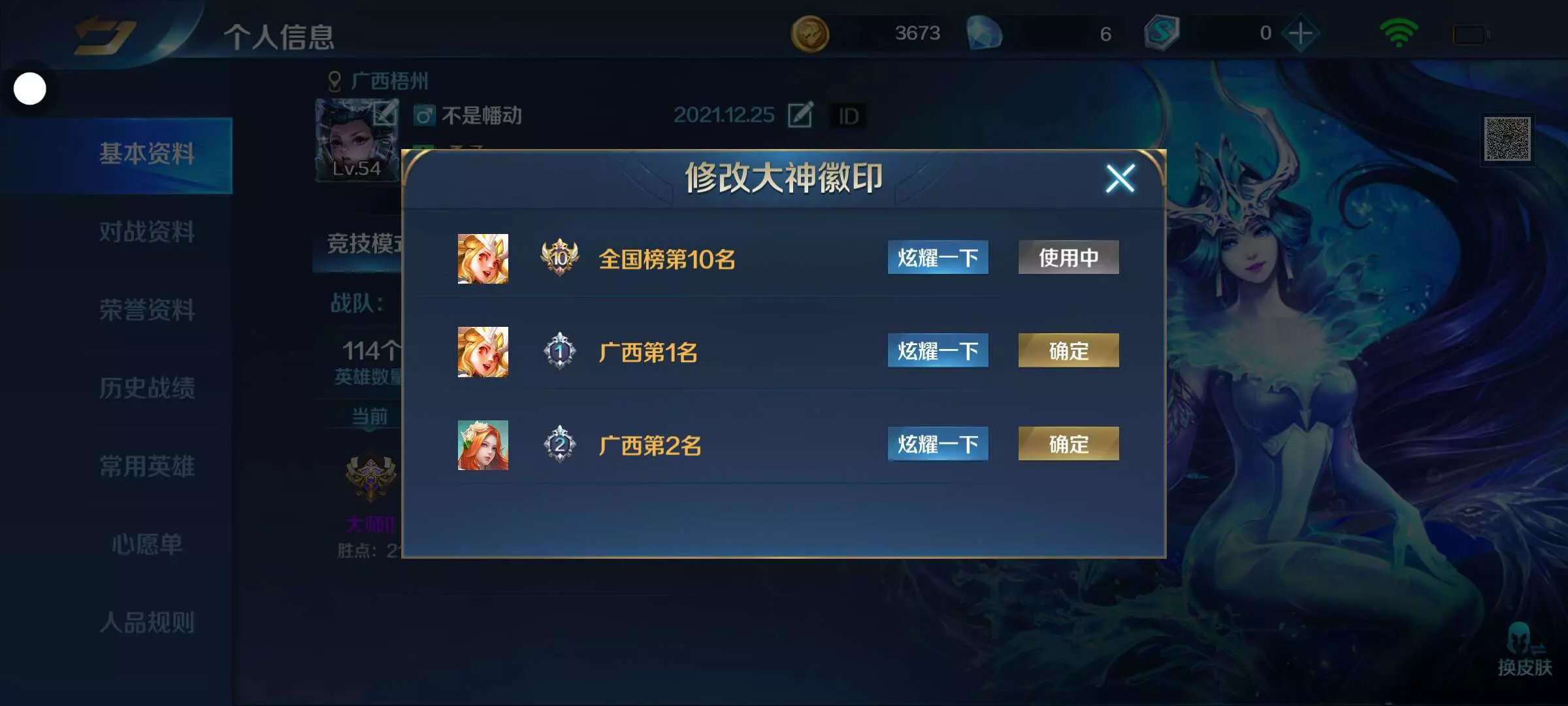This screenshot has width=1568, height=706.
Task: Click the white floating assistive dot
Action: (30, 88)
